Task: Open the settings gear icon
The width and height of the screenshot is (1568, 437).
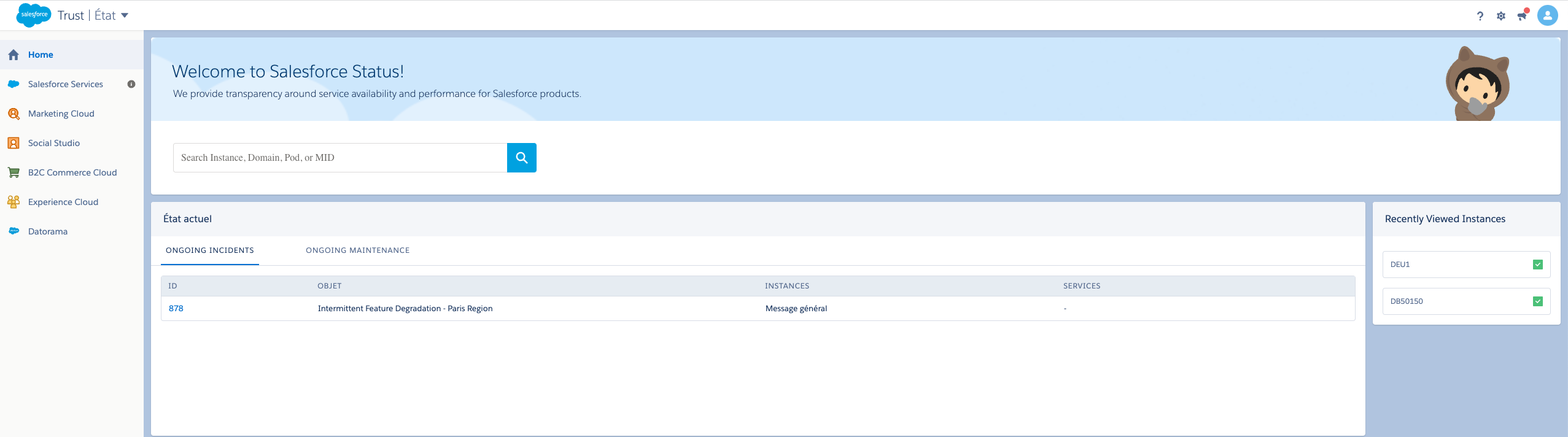Action: tap(1501, 16)
